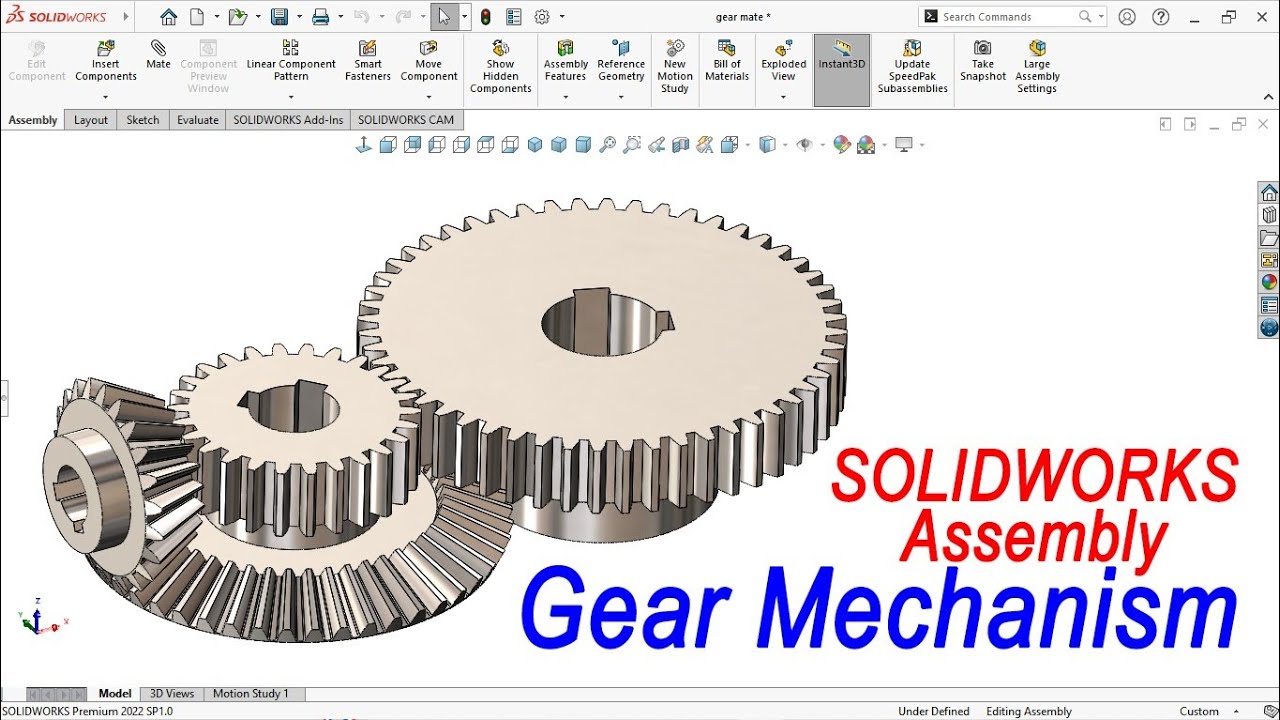Click Show Hidden Components
The width and height of the screenshot is (1280, 720).
pyautogui.click(x=501, y=68)
